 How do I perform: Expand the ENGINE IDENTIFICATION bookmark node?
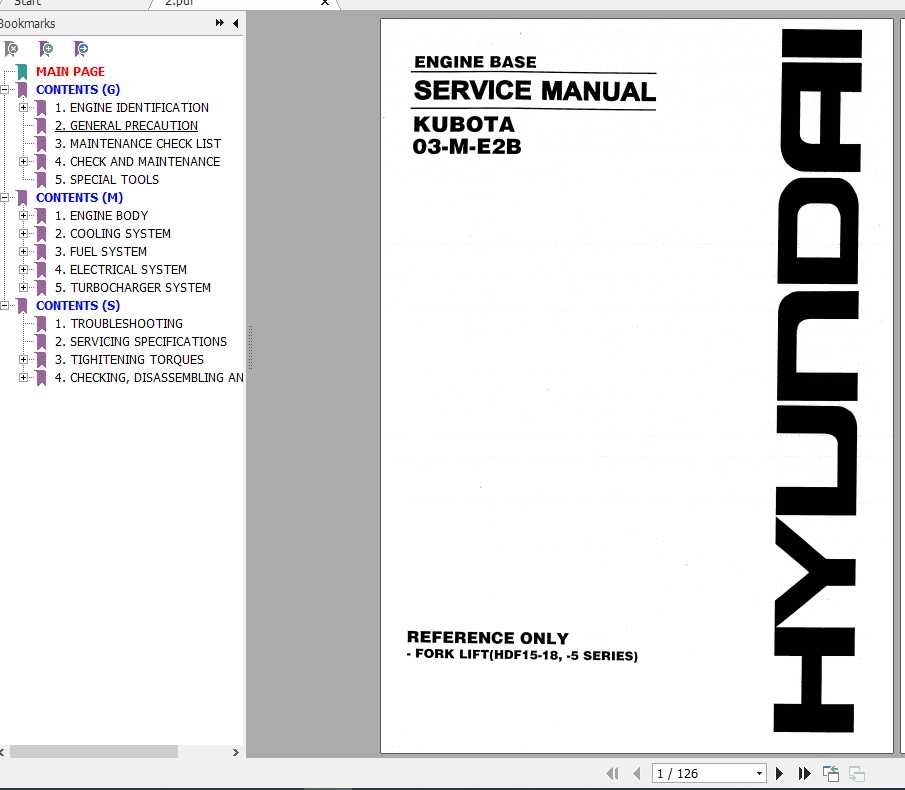coord(24,107)
